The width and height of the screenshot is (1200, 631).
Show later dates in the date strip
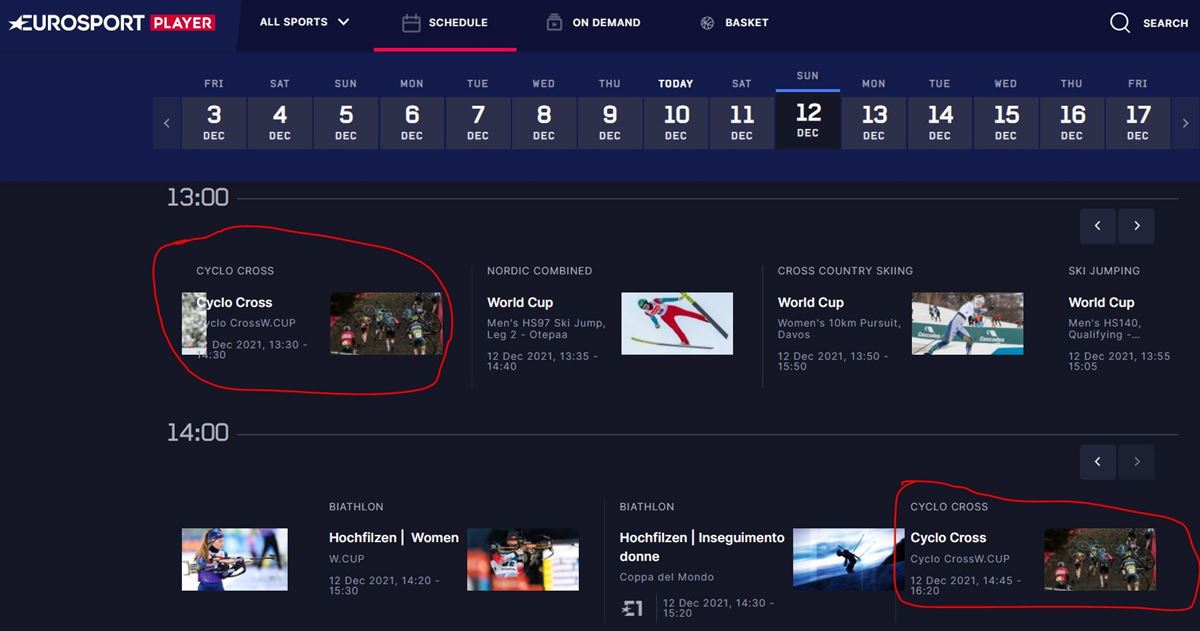coord(1186,123)
